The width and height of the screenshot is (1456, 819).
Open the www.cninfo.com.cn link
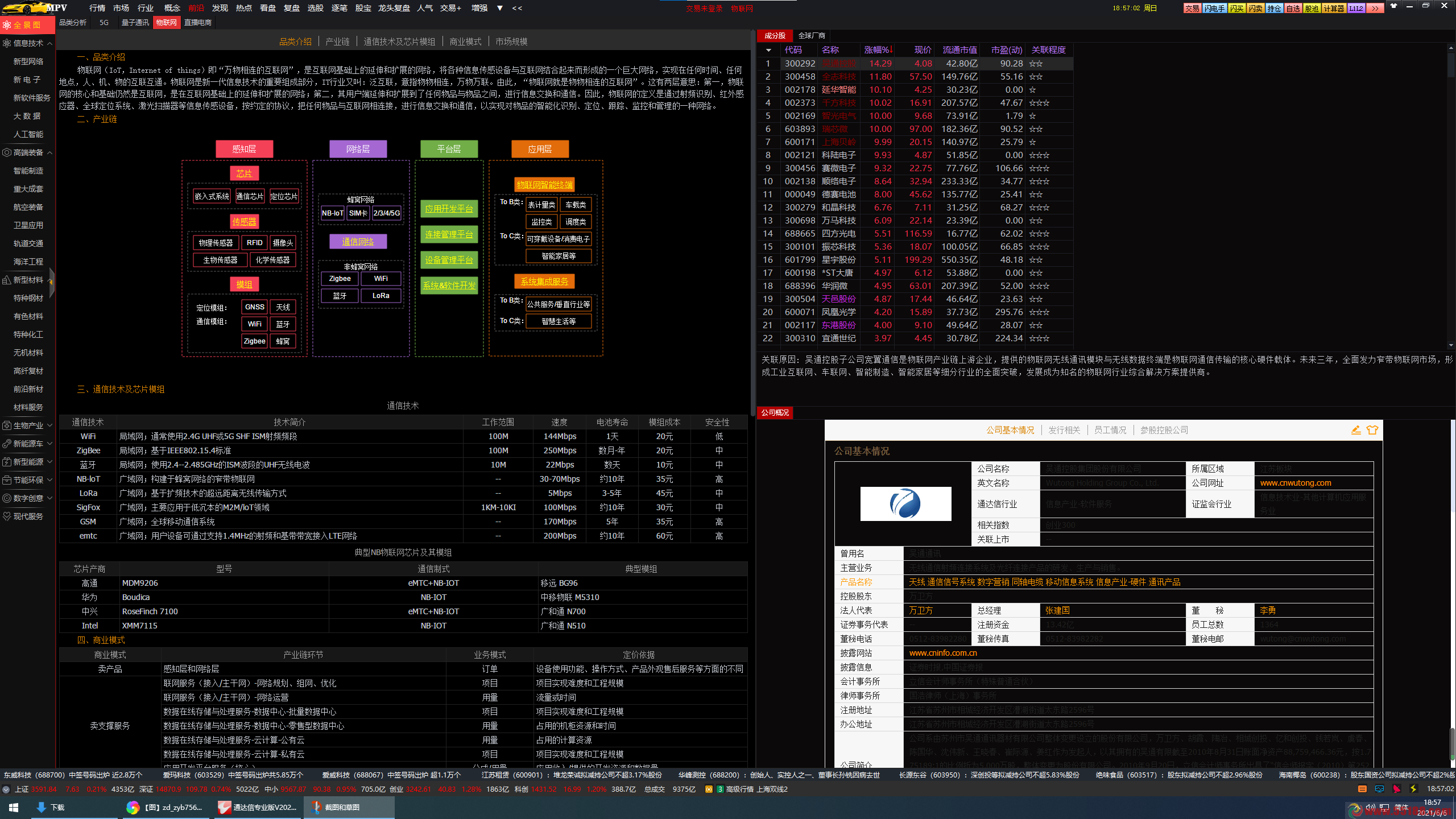[x=943, y=653]
